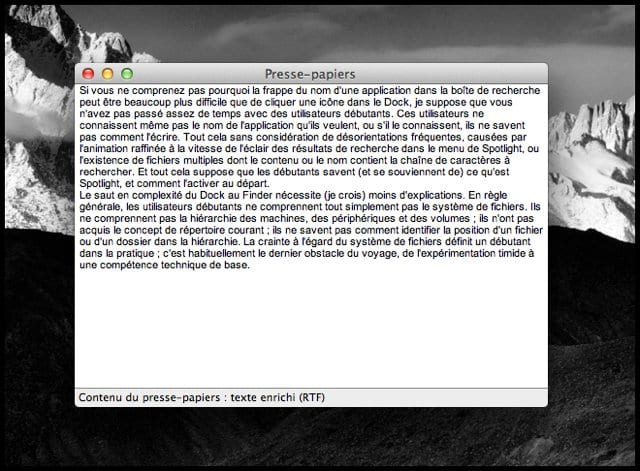Close the Presse-papiers window with red button
This screenshot has width=640, height=471.
point(88,74)
